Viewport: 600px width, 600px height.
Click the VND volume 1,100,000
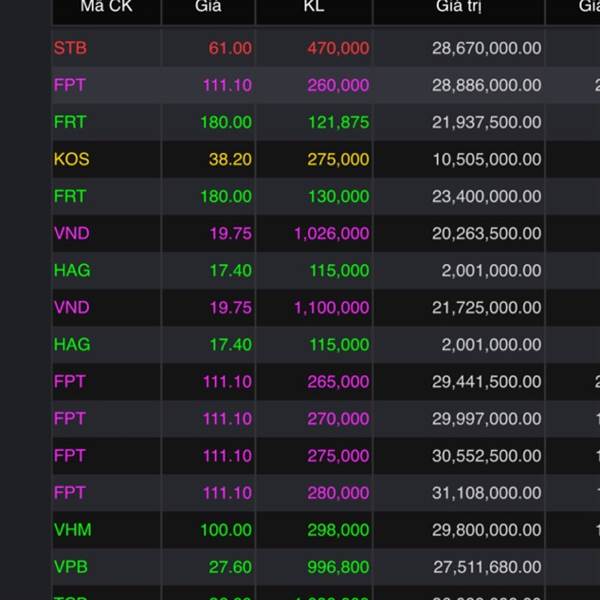click(332, 307)
